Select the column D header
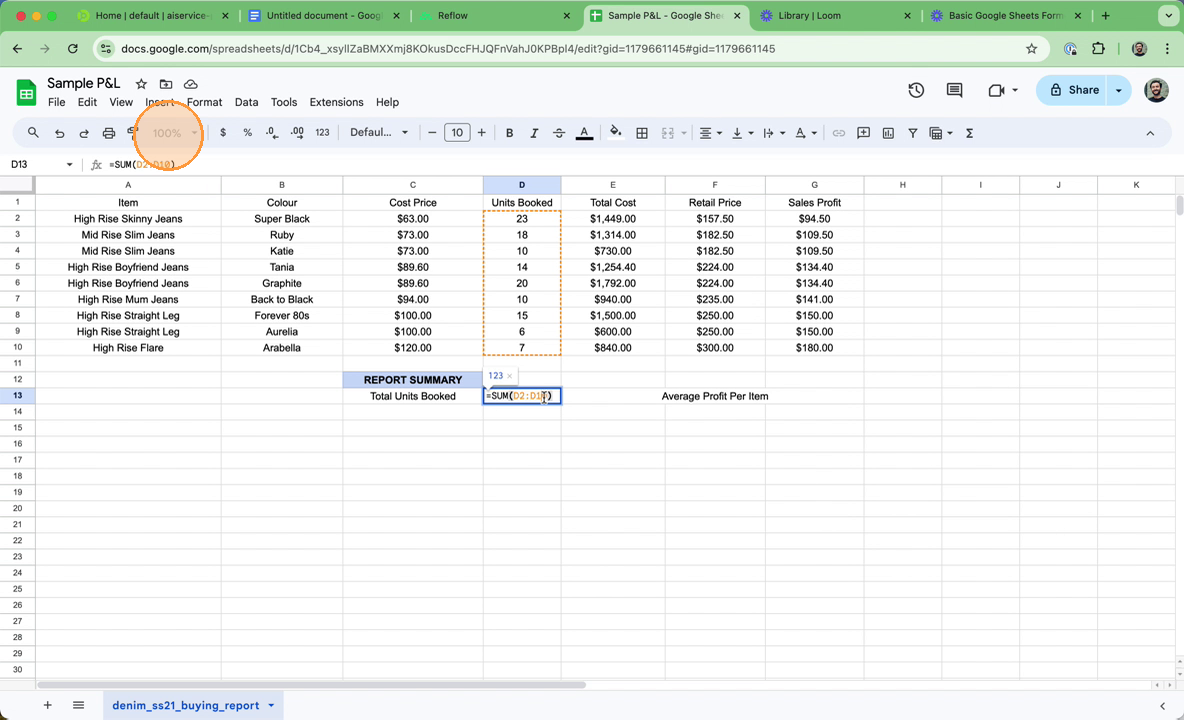This screenshot has width=1184, height=720. [x=522, y=185]
